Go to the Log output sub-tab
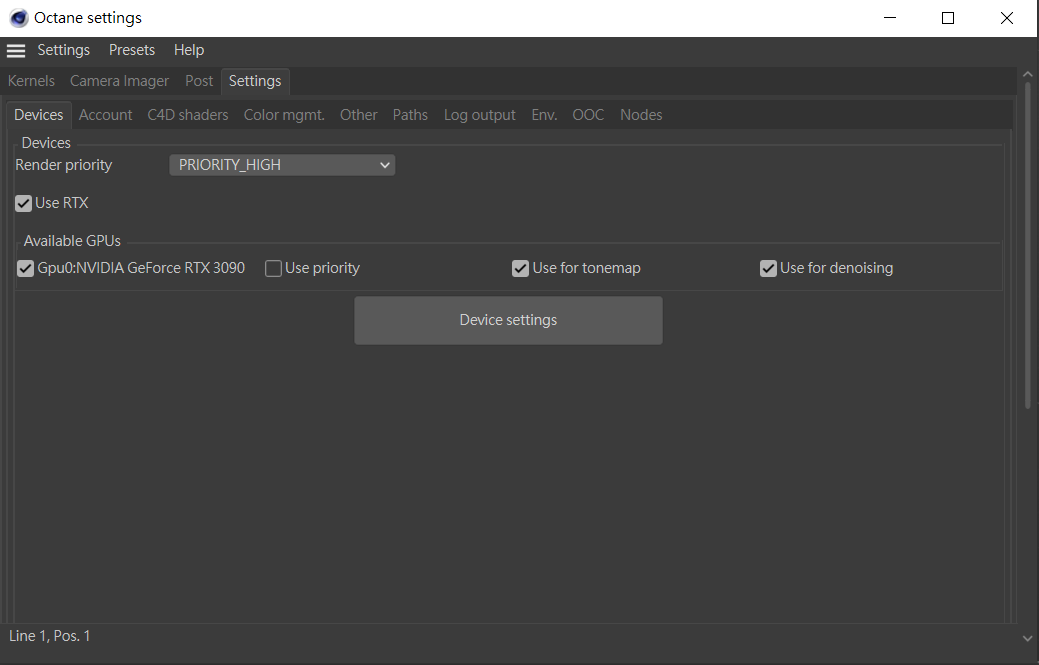The width and height of the screenshot is (1039, 665). (x=480, y=115)
